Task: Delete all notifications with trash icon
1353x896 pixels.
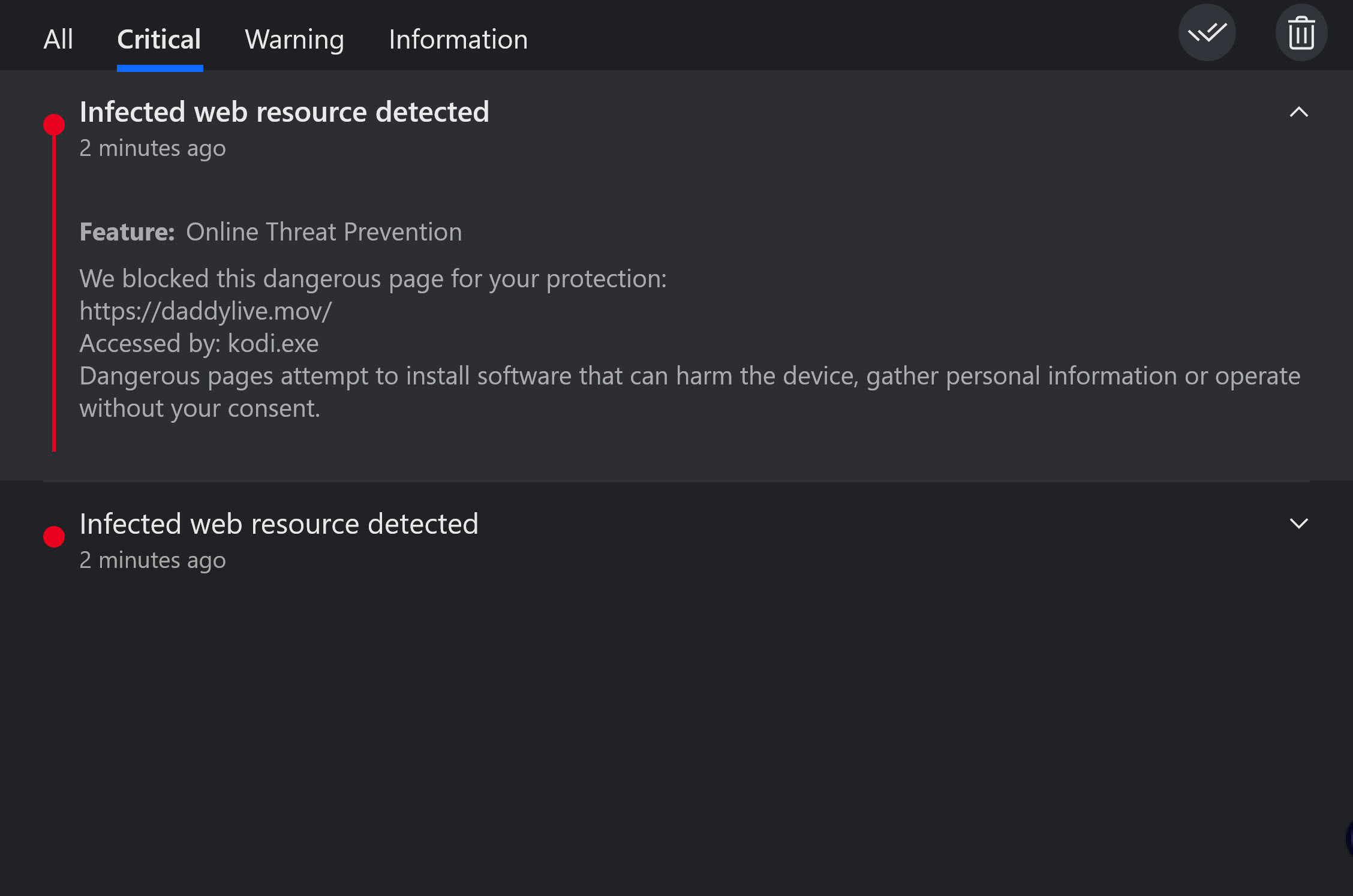Action: point(1301,33)
